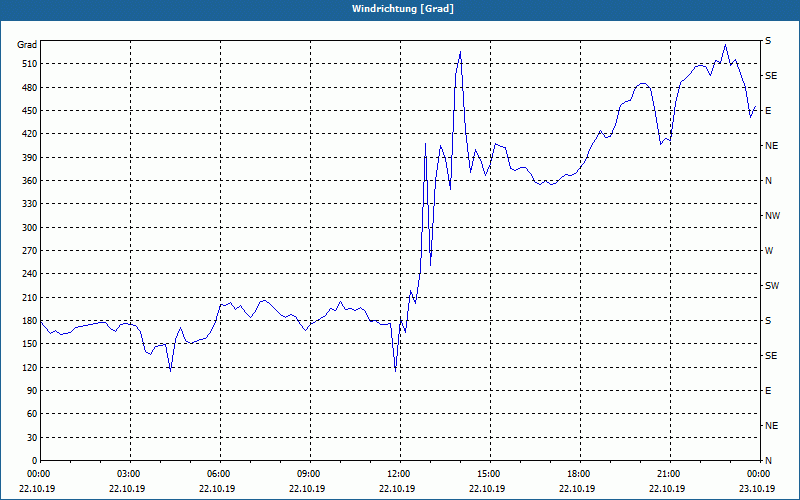Select the 300 degree axis label
The width and height of the screenshot is (800, 500).
coord(29,228)
